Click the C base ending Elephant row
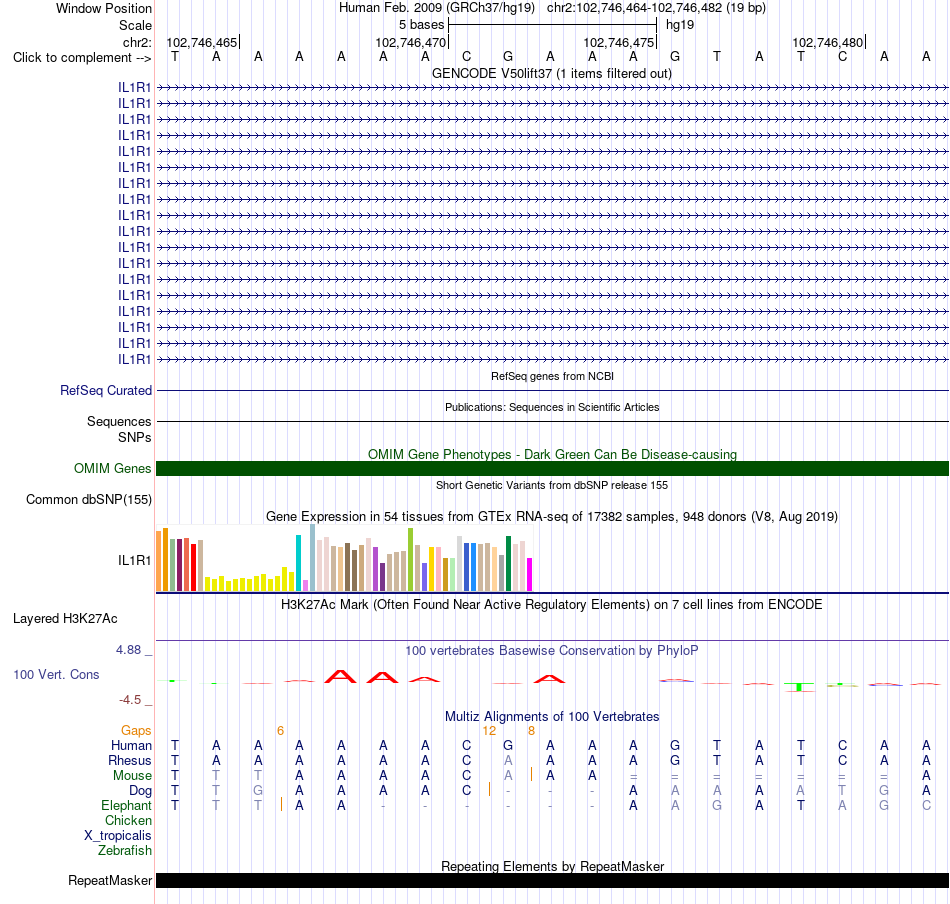 926,806
